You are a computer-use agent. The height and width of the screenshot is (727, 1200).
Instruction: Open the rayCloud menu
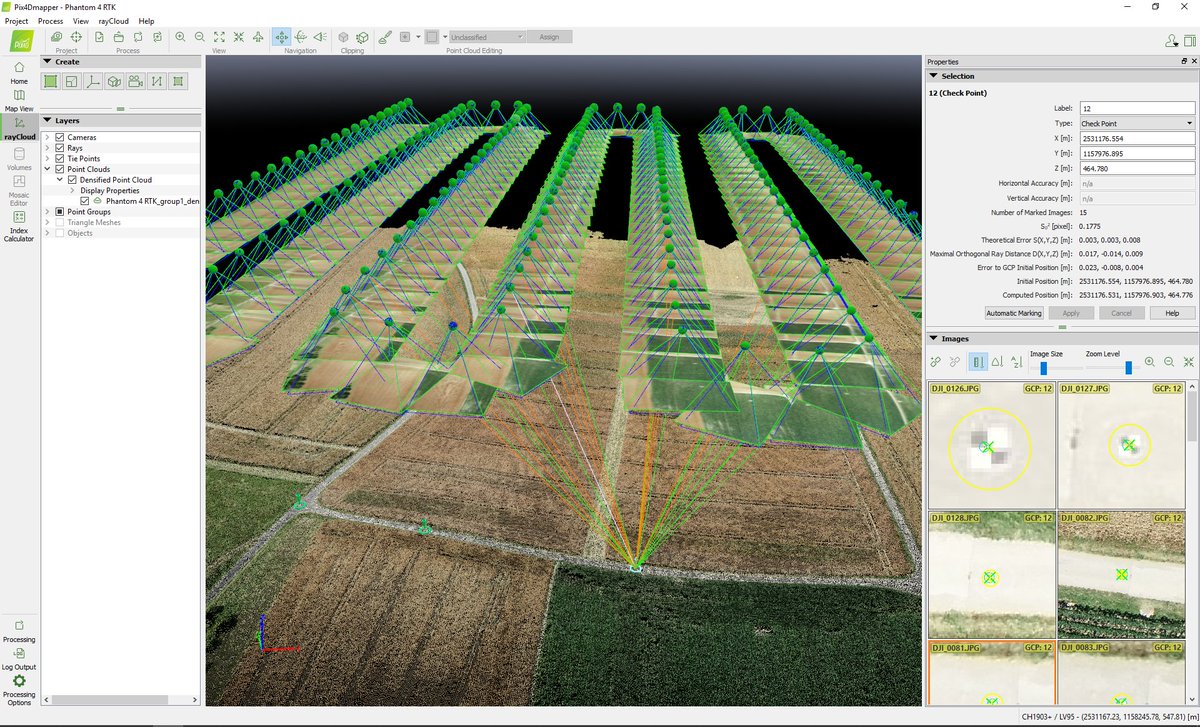[x=112, y=20]
